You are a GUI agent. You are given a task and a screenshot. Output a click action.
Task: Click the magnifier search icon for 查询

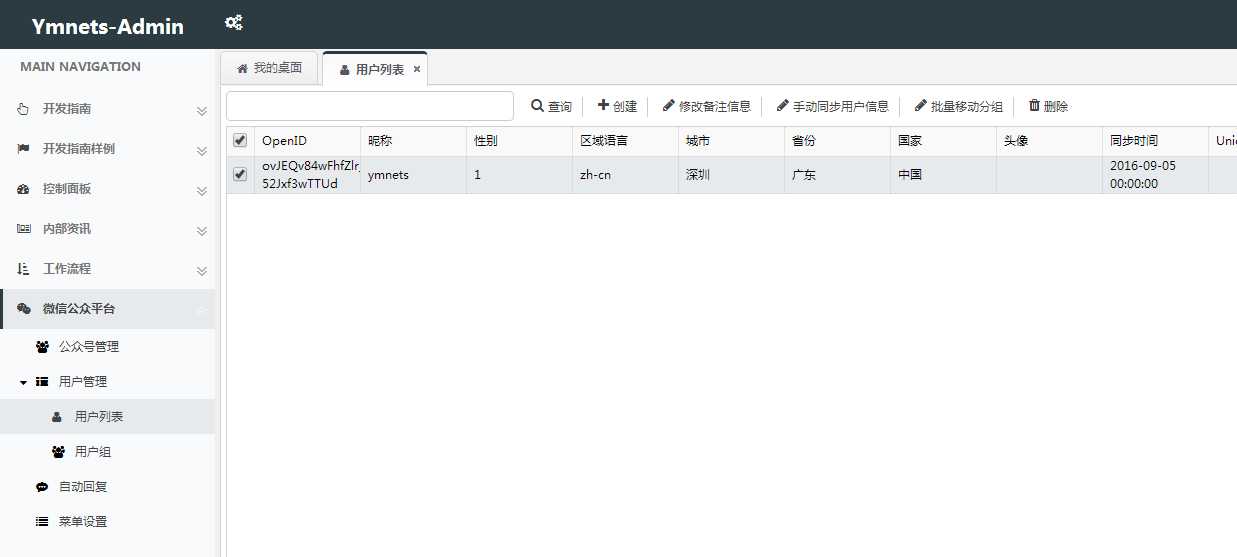pos(537,105)
